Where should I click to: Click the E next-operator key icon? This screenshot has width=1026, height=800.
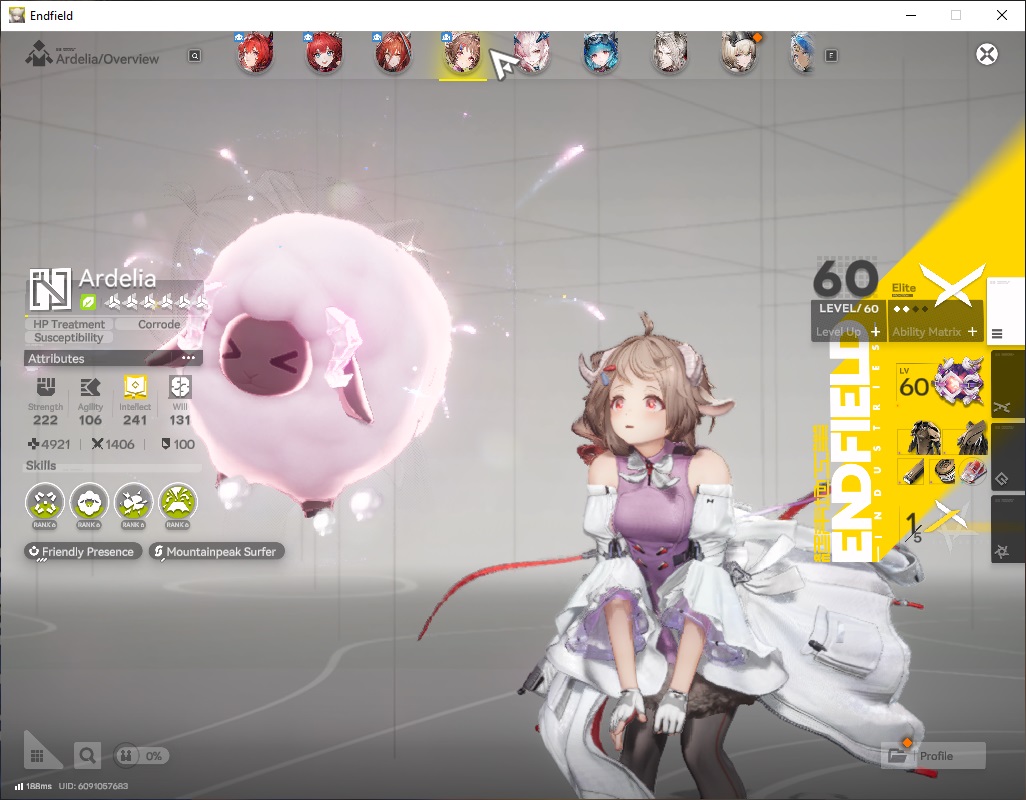[831, 56]
